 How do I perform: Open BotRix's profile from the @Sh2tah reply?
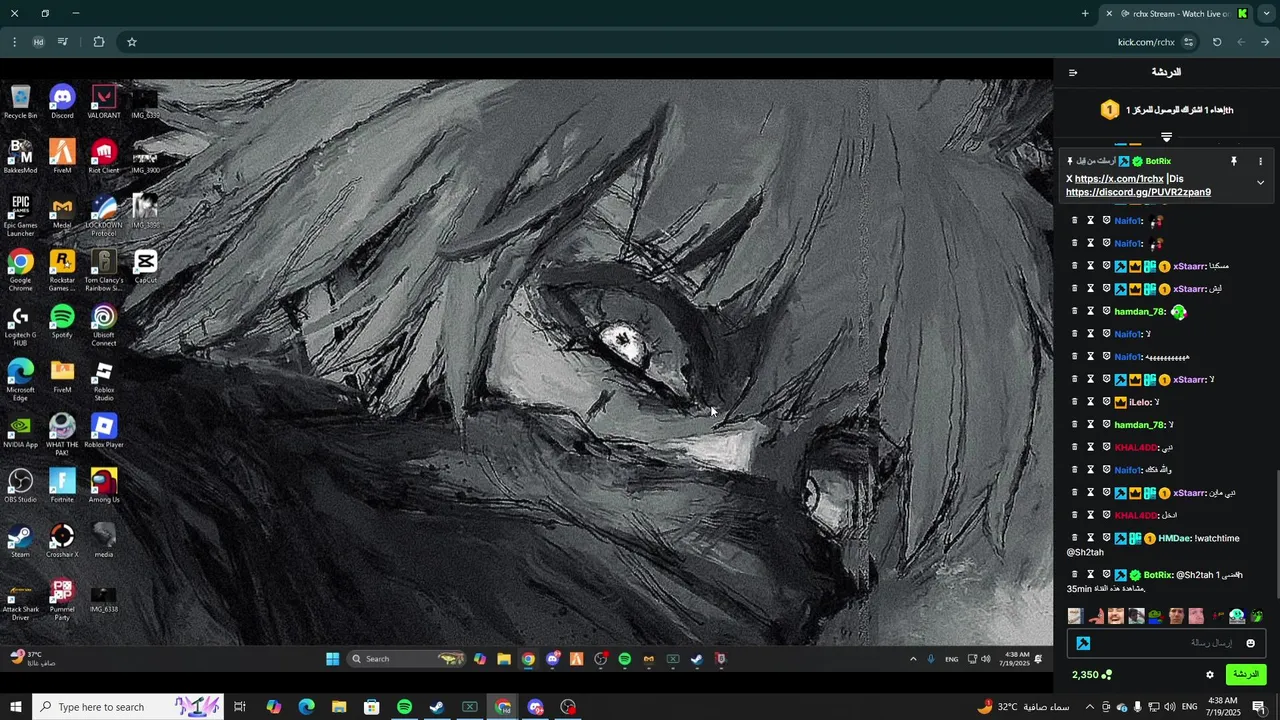[1158, 575]
